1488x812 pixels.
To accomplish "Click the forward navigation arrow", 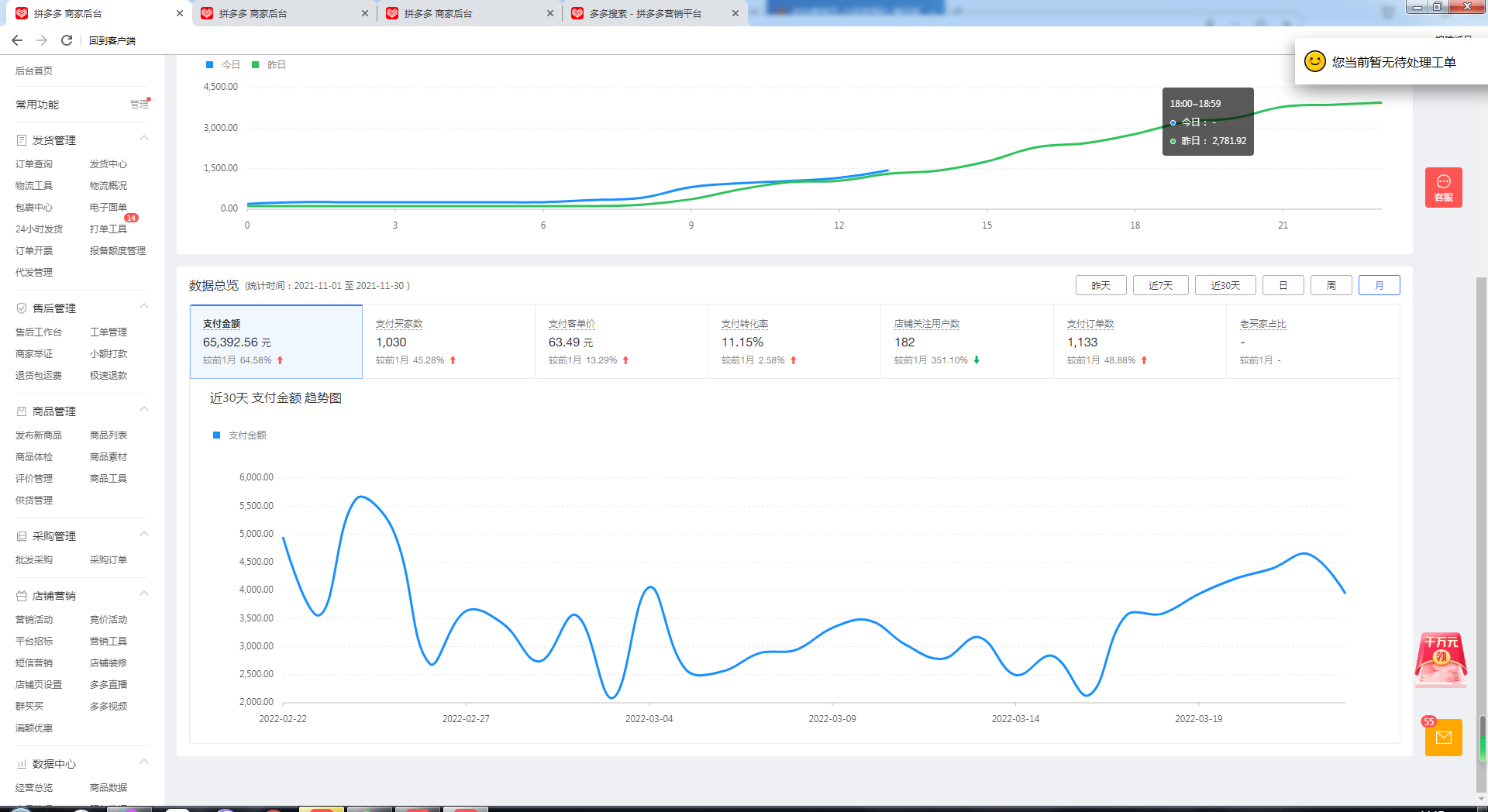I will pyautogui.click(x=42, y=40).
